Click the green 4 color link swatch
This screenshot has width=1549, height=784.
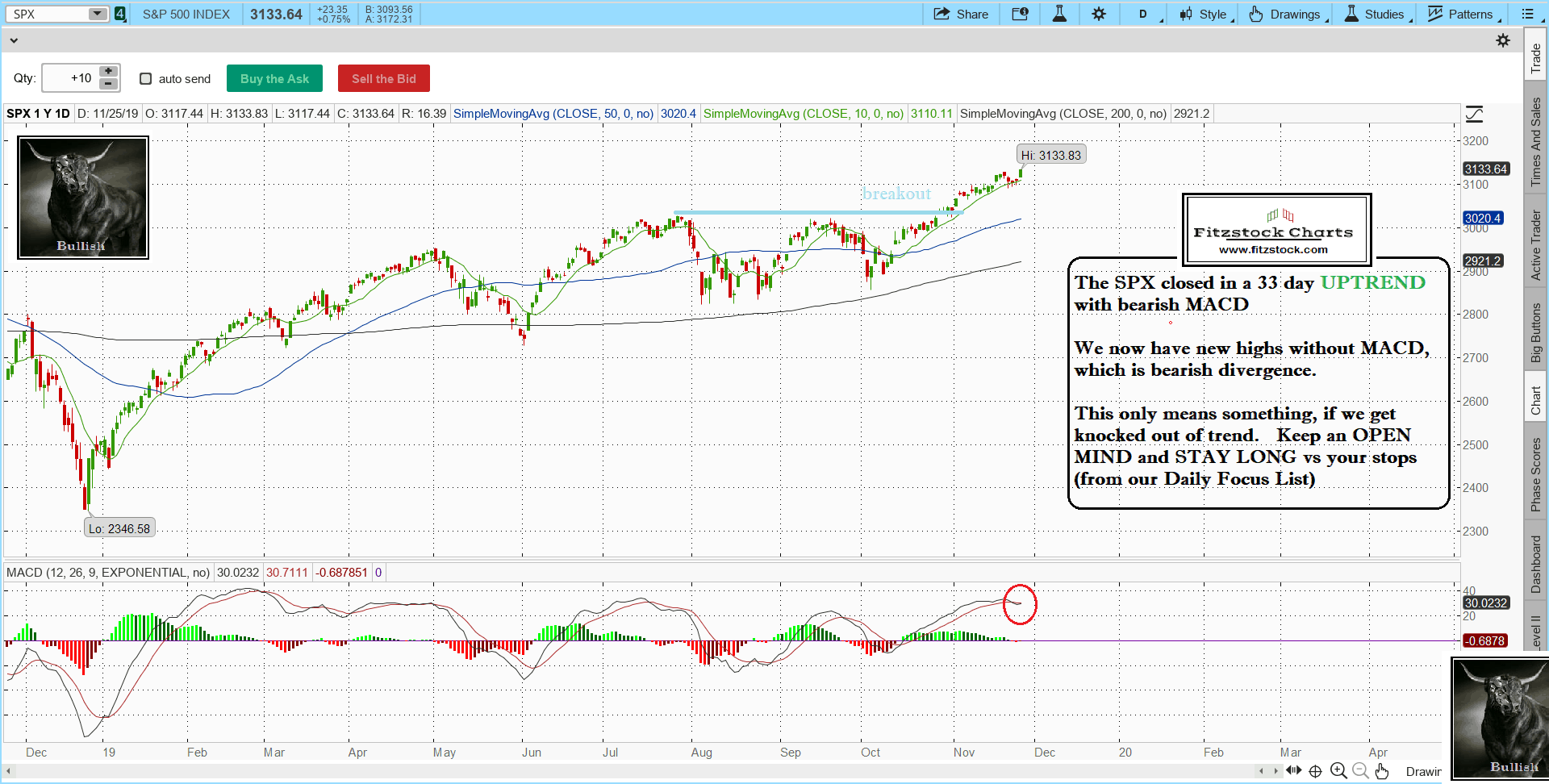click(x=120, y=14)
